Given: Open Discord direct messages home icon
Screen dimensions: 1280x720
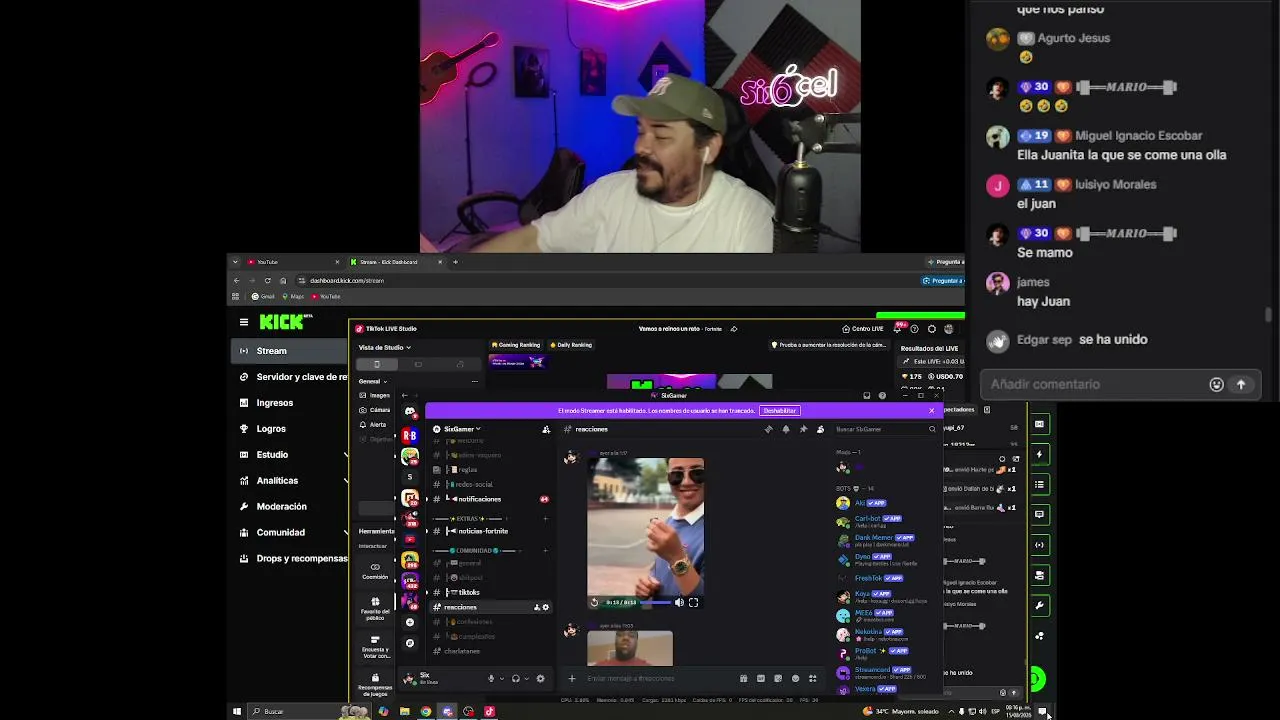Looking at the screenshot, I should pos(409,411).
